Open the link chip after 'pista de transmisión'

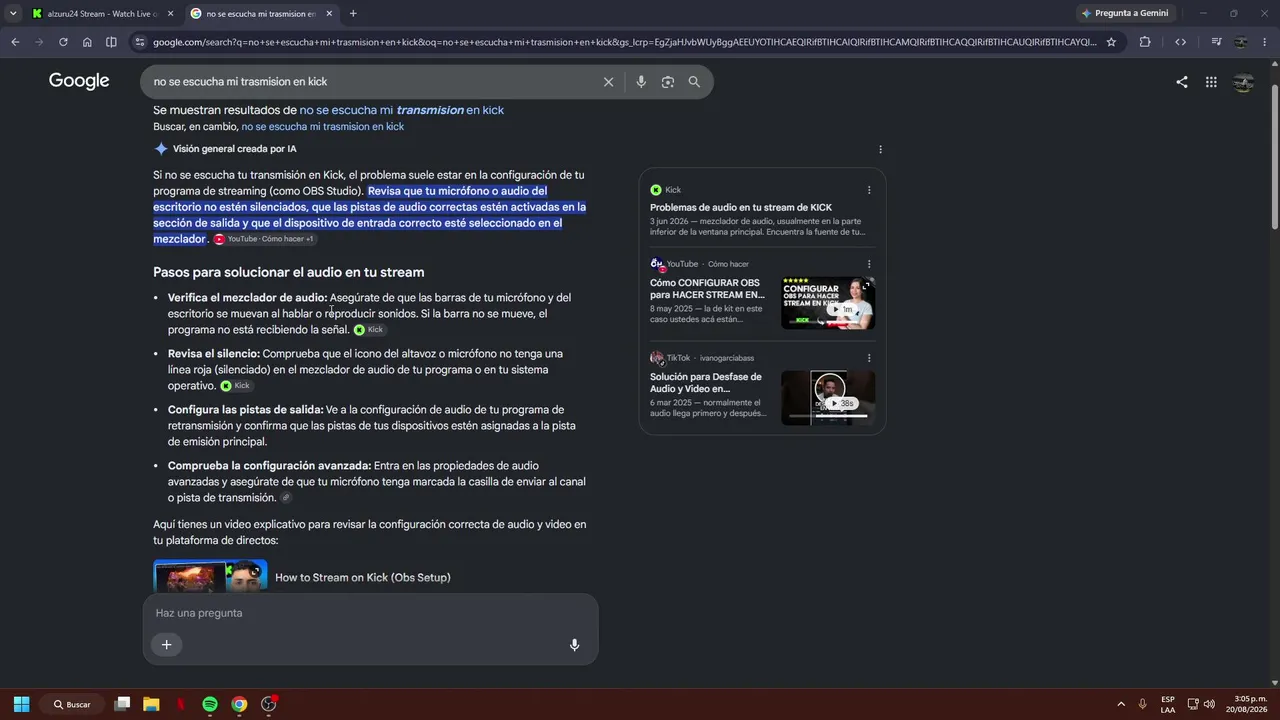point(286,498)
